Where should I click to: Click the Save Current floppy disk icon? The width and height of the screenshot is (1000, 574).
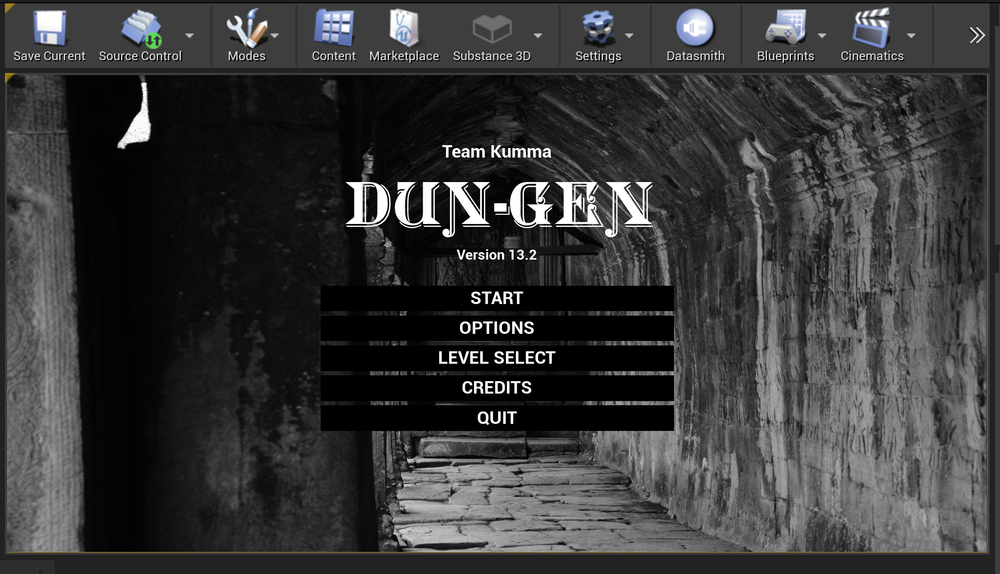(x=49, y=28)
